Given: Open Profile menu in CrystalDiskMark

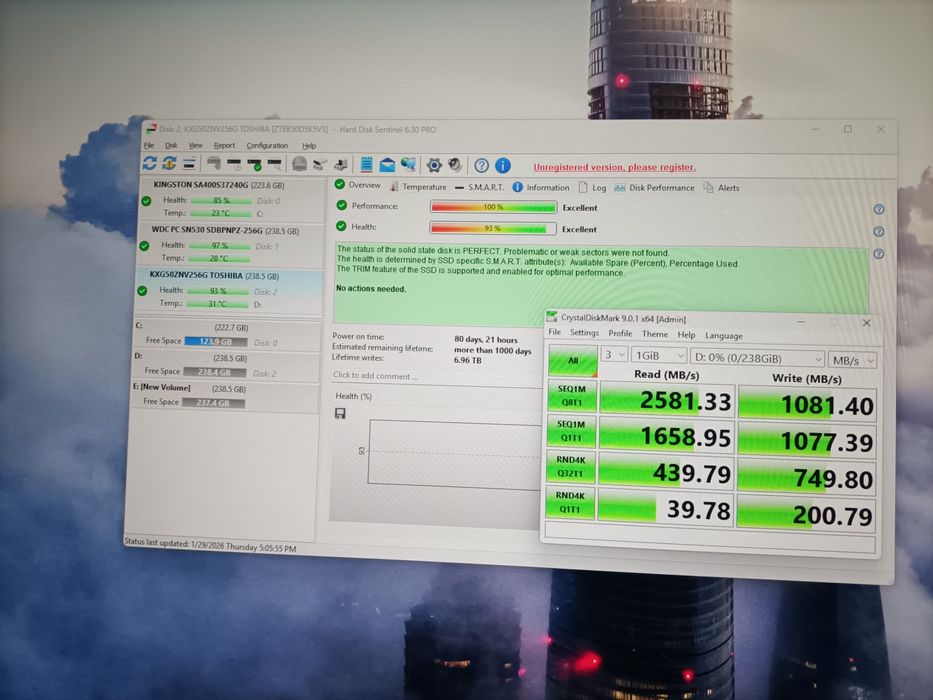Looking at the screenshot, I should pyautogui.click(x=620, y=333).
